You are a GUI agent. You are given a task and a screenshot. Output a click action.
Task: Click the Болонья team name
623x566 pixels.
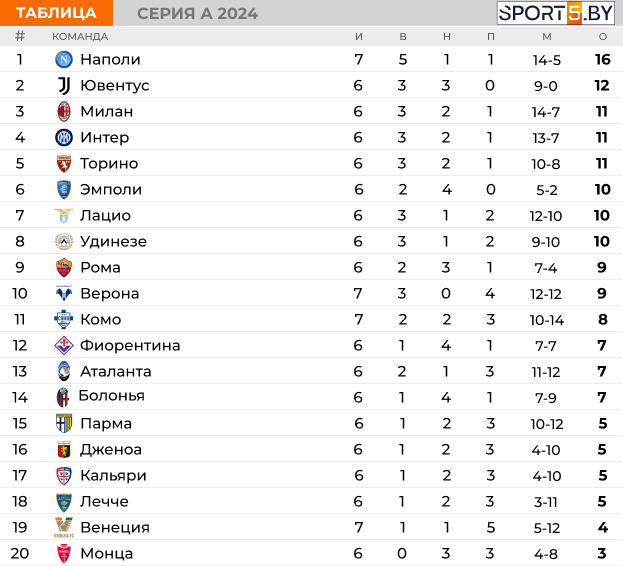pyautogui.click(x=112, y=396)
